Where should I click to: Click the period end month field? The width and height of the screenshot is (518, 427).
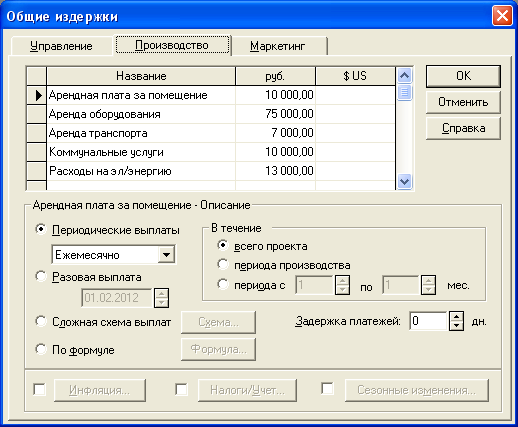[x=401, y=285]
